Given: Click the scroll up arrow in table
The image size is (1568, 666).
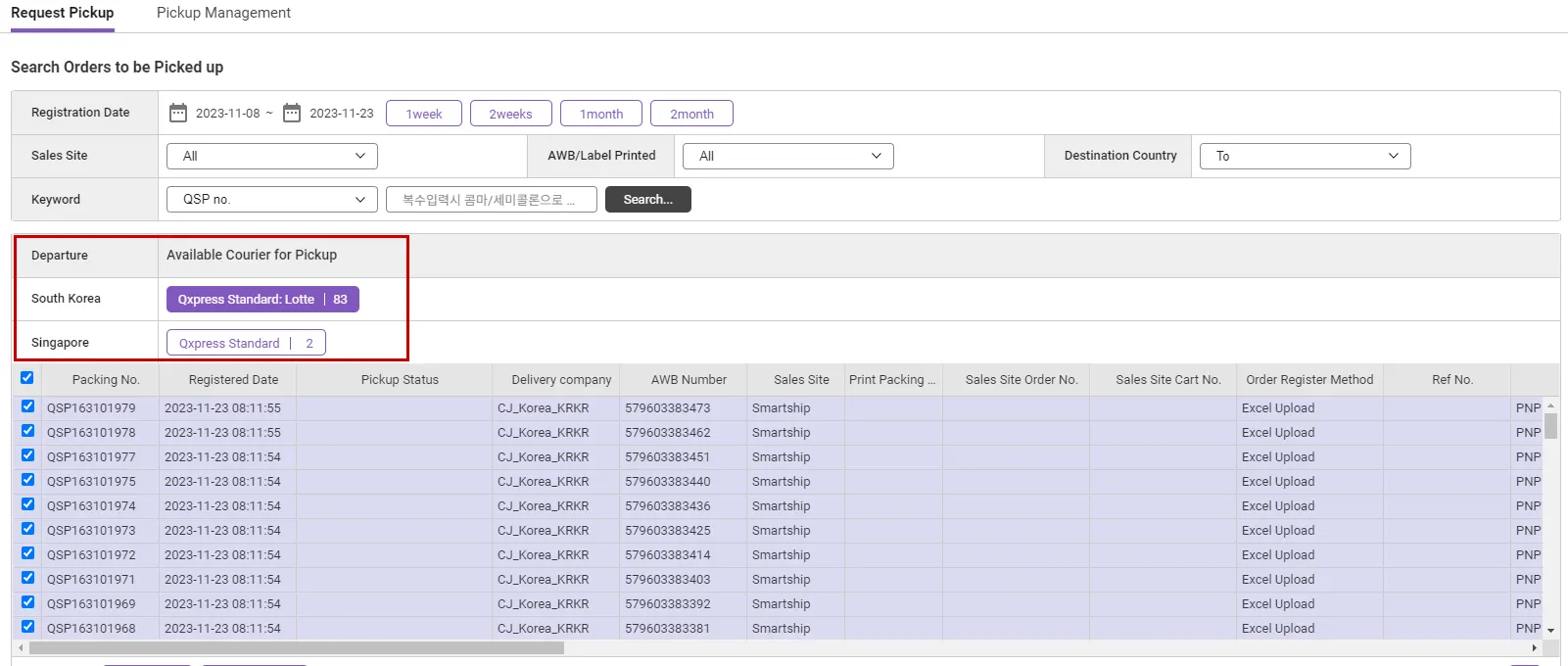Looking at the screenshot, I should (x=1550, y=405).
